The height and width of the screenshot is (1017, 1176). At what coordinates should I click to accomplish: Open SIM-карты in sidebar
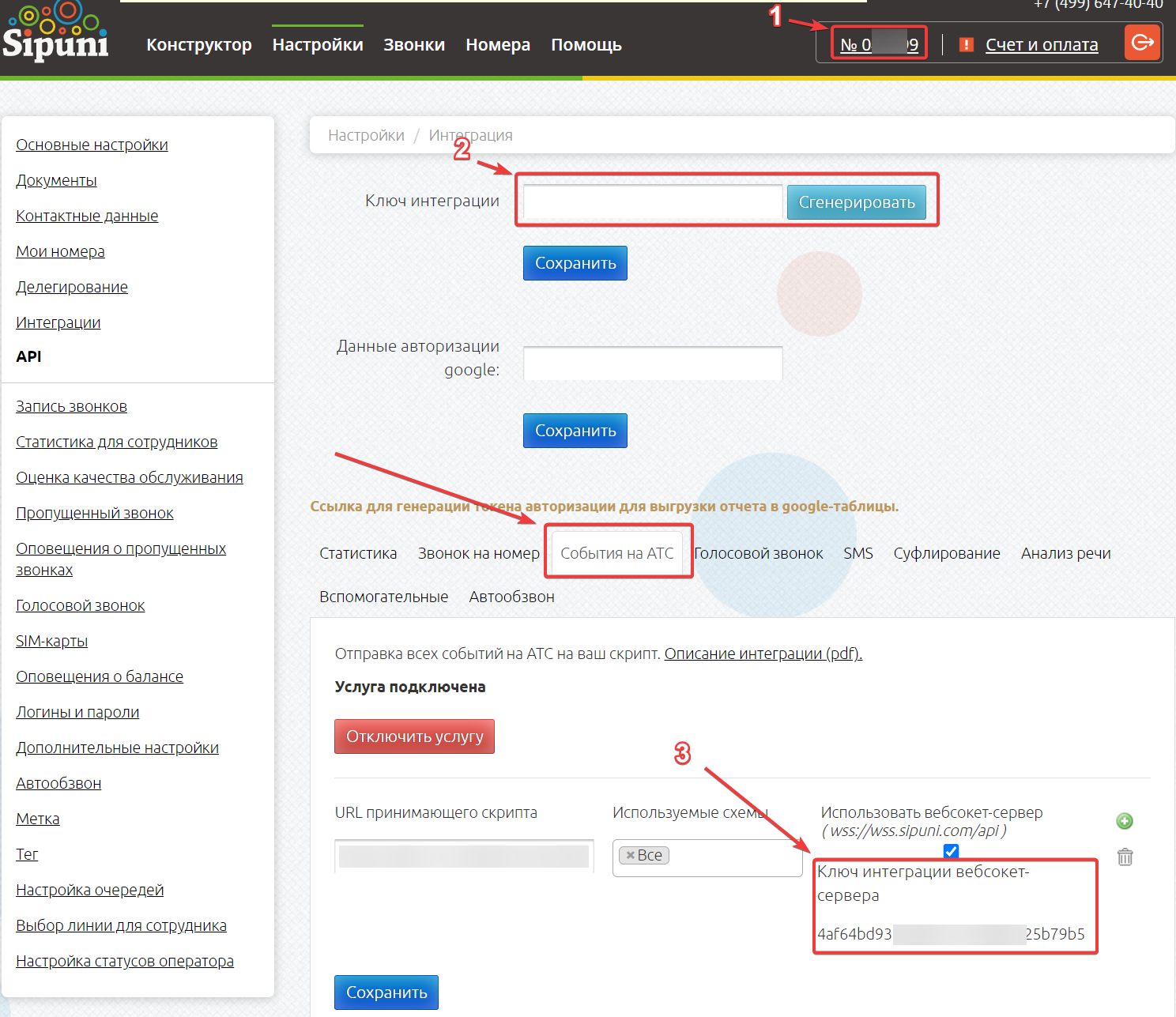click(51, 641)
